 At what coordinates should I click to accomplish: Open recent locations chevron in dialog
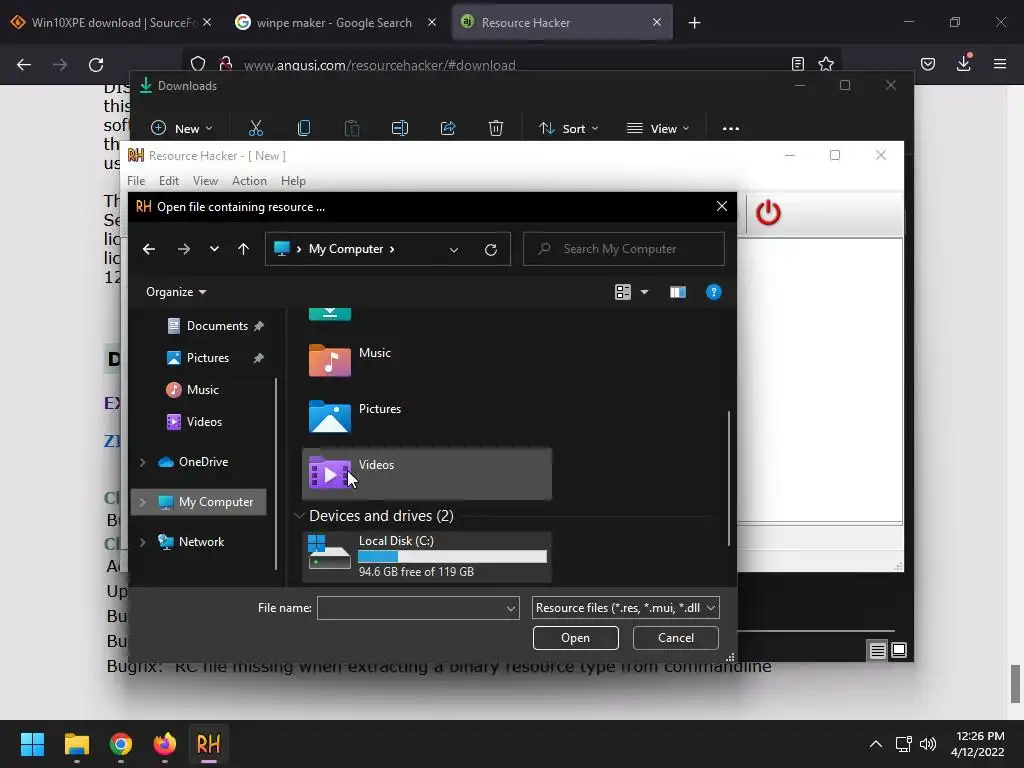[x=214, y=249]
